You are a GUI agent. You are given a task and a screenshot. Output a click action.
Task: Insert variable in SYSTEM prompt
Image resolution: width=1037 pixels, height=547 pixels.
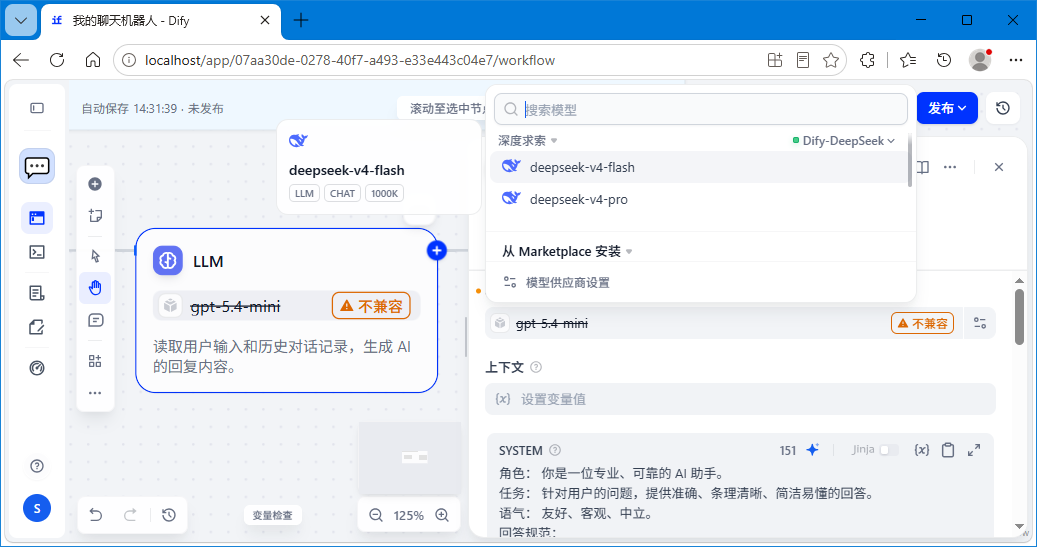[922, 450]
